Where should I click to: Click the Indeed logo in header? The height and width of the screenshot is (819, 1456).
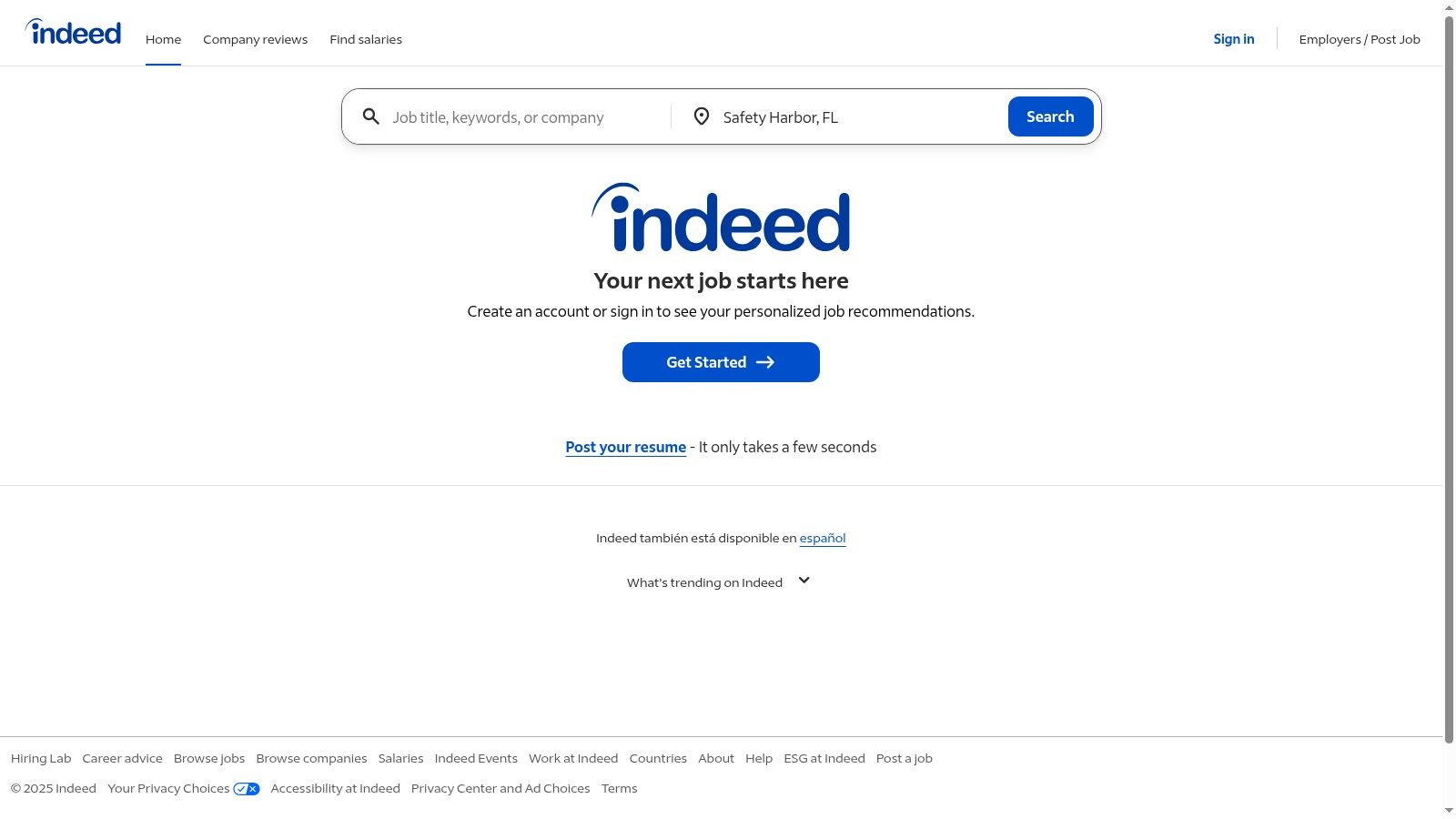pyautogui.click(x=74, y=33)
